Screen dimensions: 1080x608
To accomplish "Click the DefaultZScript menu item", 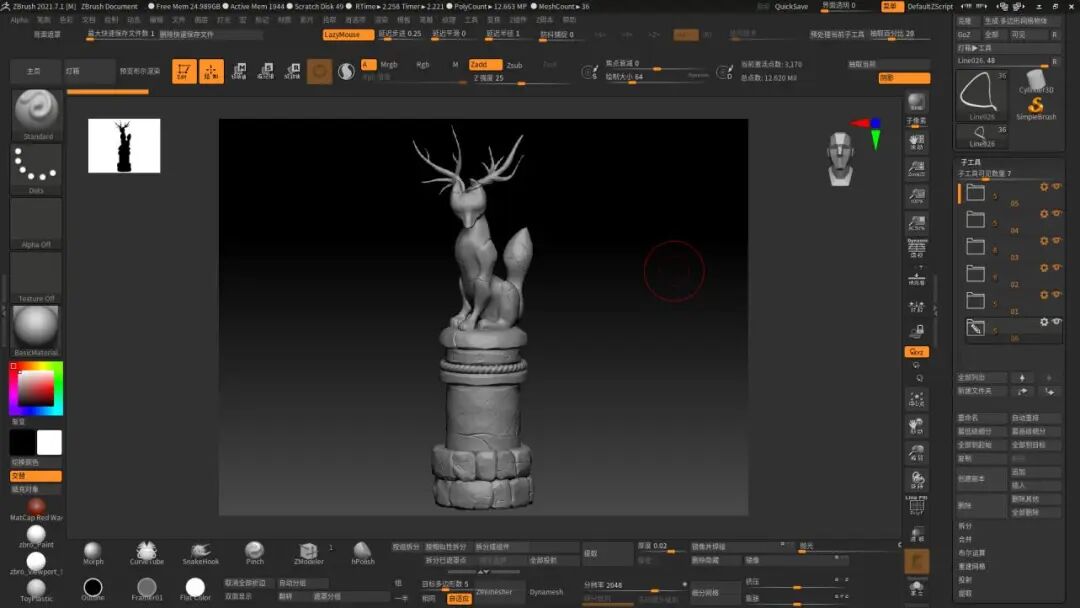I will (x=930, y=6).
